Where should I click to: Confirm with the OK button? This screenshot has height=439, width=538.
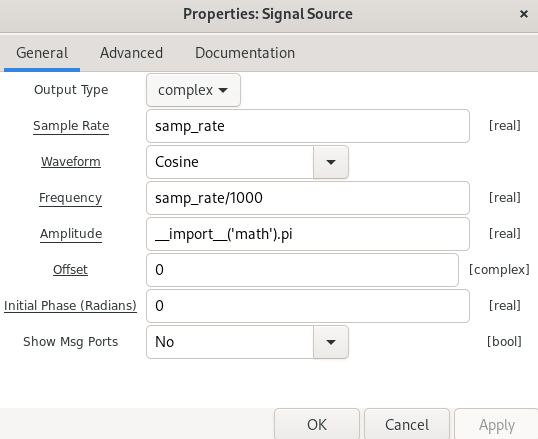point(317,424)
